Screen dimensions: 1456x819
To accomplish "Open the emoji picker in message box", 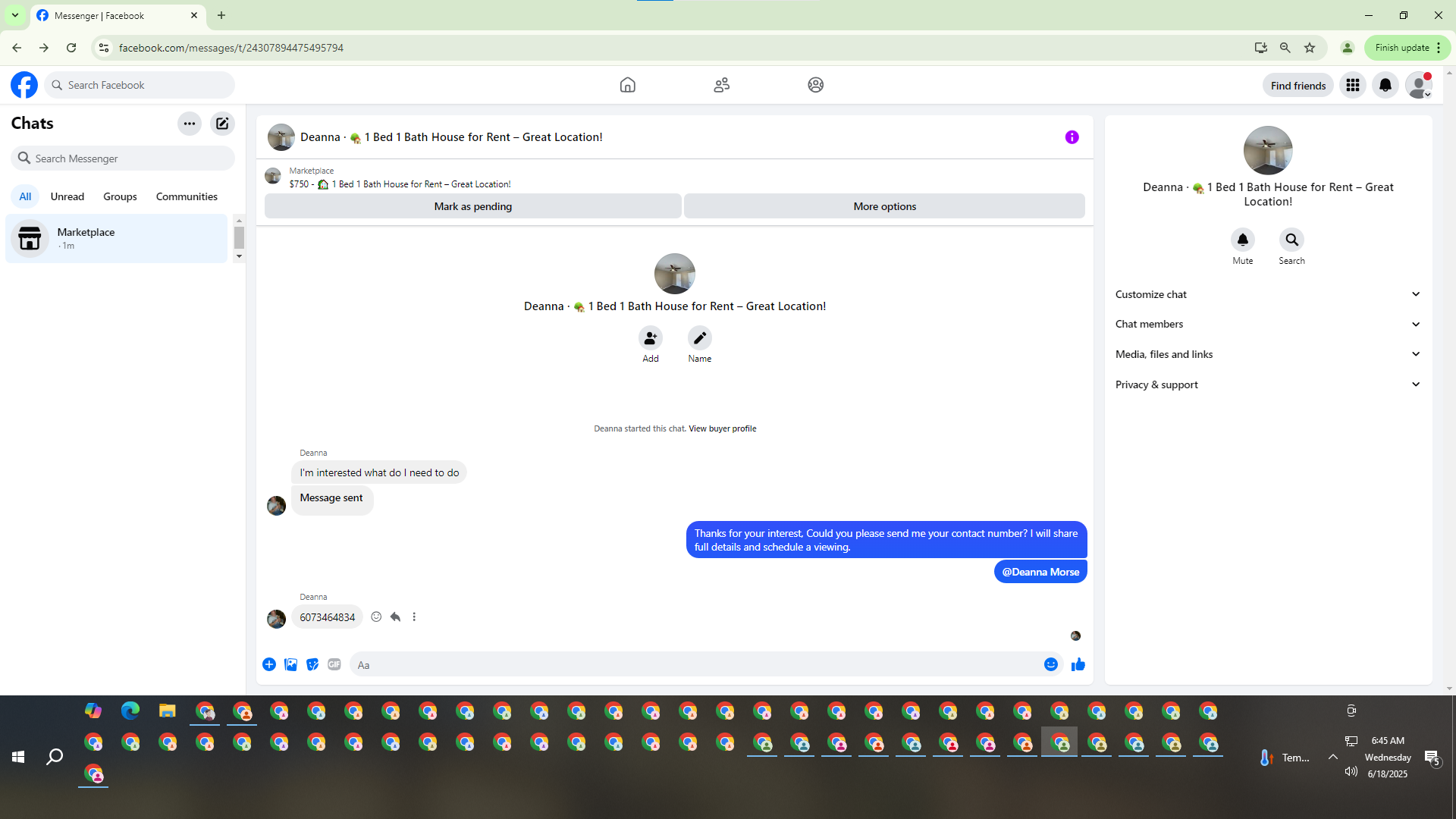I will (x=1051, y=665).
